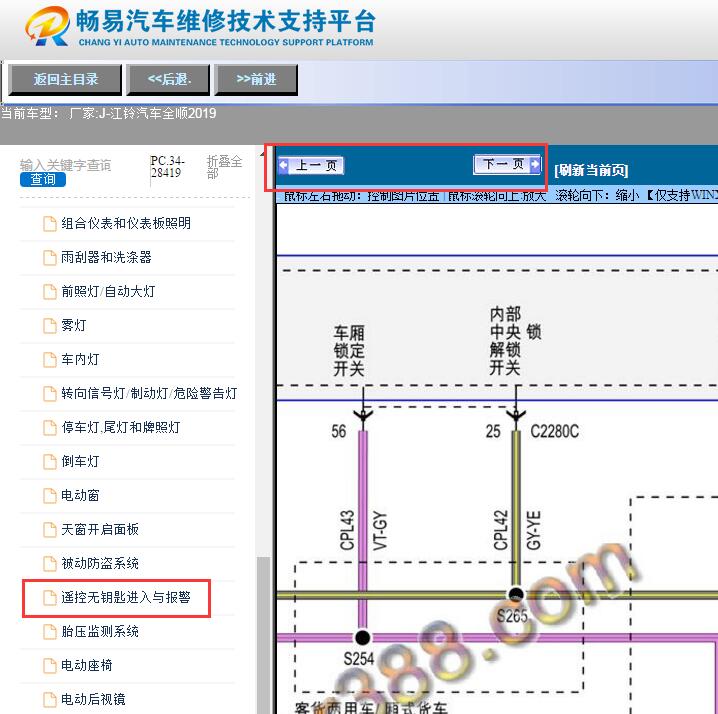This screenshot has width=718, height=714.
Task: Click the S254 splice node
Action: tap(362, 637)
